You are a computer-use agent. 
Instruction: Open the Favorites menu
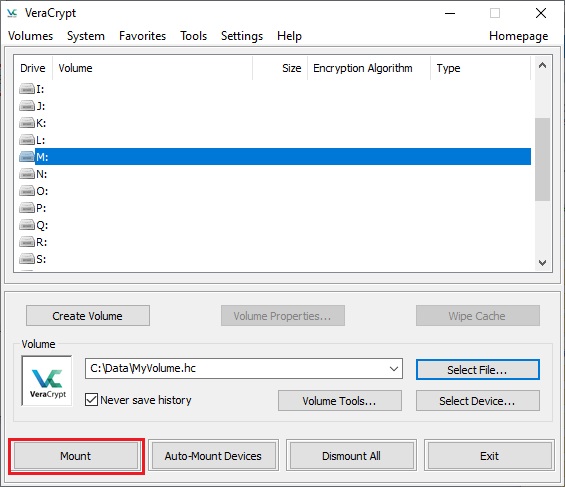[x=142, y=36]
